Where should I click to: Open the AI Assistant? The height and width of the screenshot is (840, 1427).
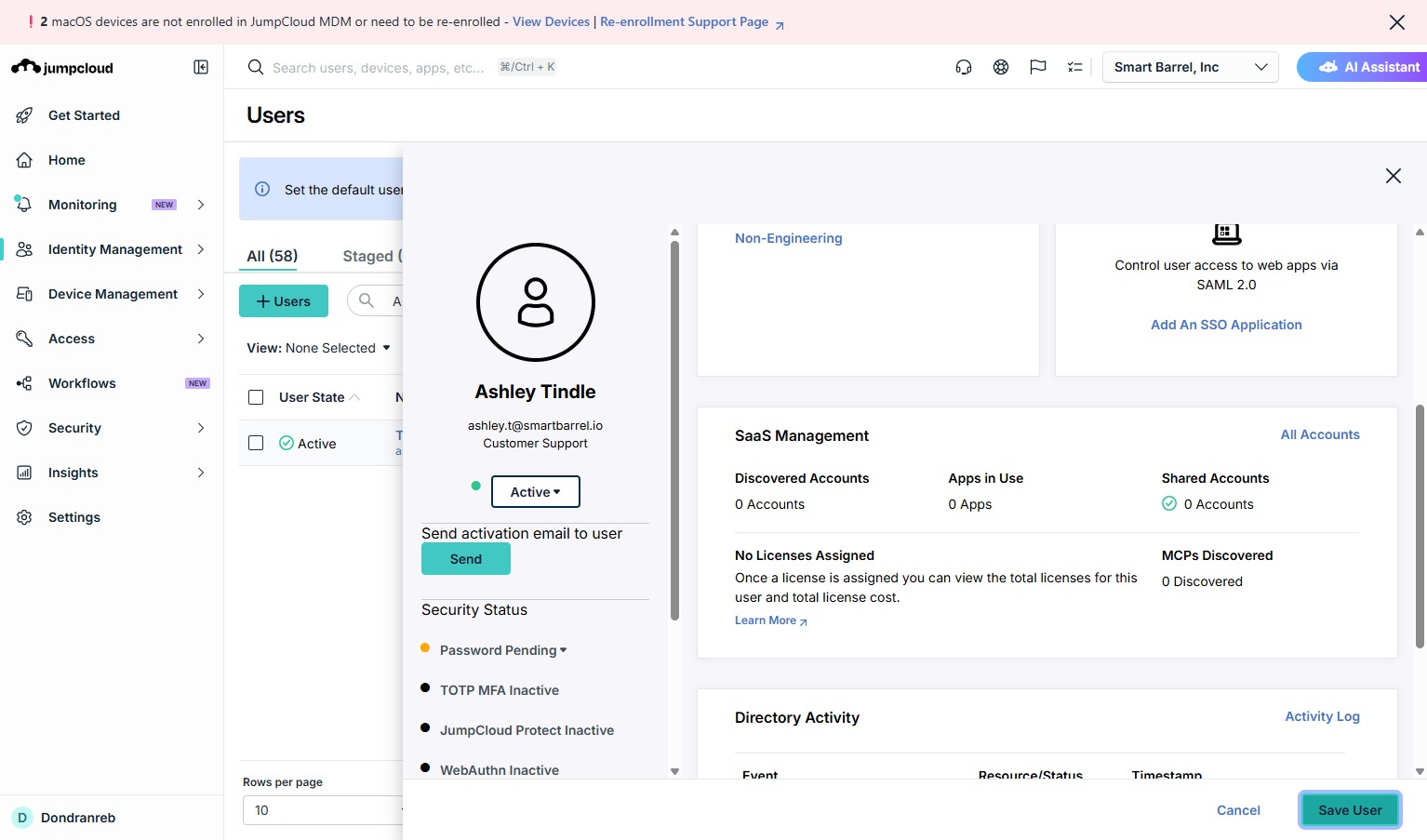point(1362,67)
